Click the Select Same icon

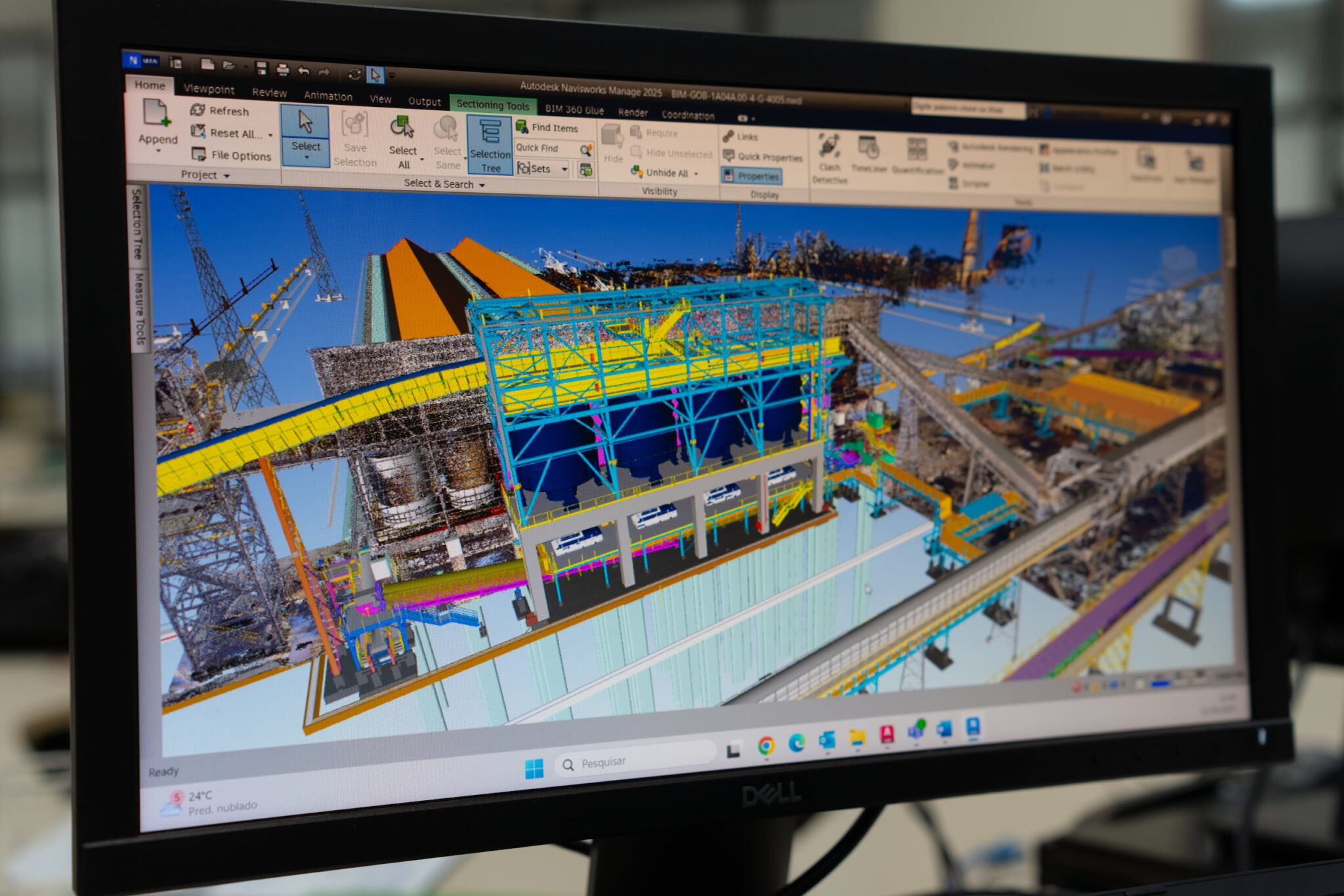point(446,128)
